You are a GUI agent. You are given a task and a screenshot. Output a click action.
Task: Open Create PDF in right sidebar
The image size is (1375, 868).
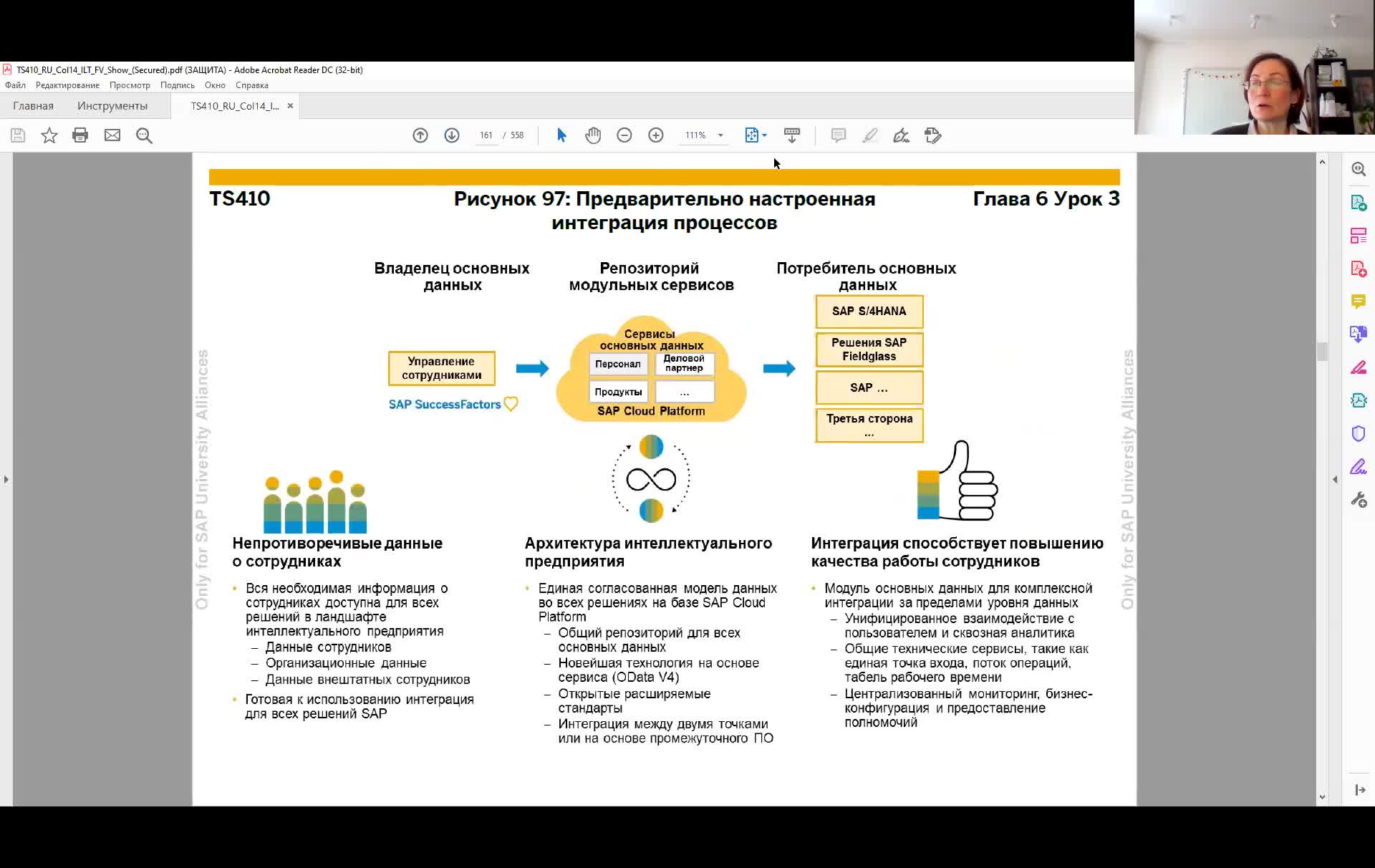coord(1359,269)
